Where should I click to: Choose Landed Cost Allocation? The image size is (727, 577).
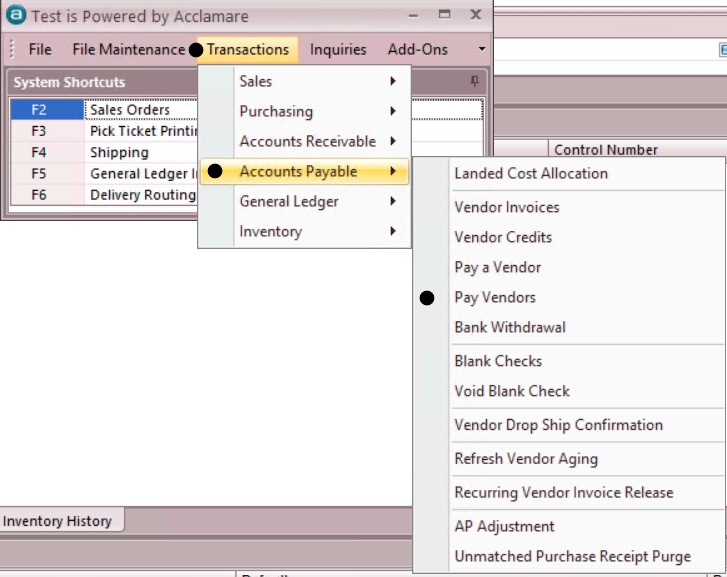coord(531,173)
